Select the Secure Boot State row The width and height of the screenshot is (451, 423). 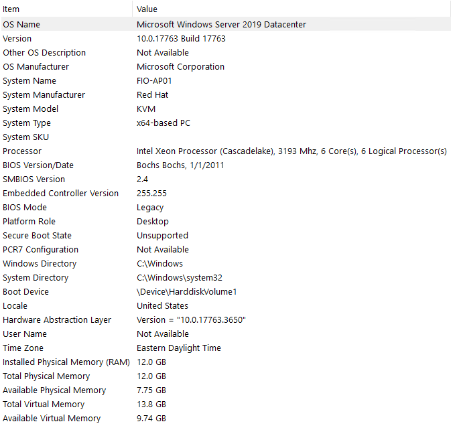pos(225,235)
